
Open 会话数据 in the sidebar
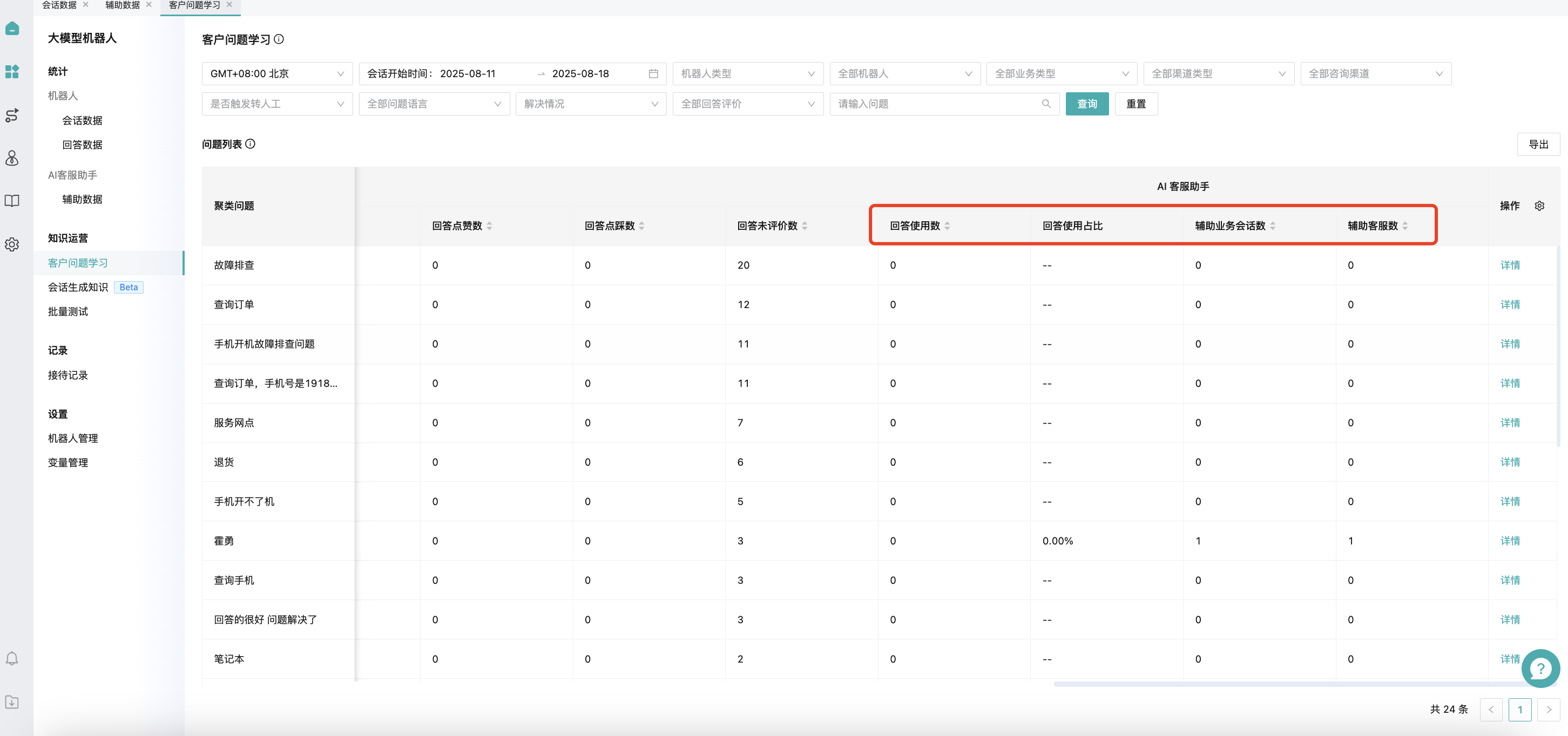point(82,120)
